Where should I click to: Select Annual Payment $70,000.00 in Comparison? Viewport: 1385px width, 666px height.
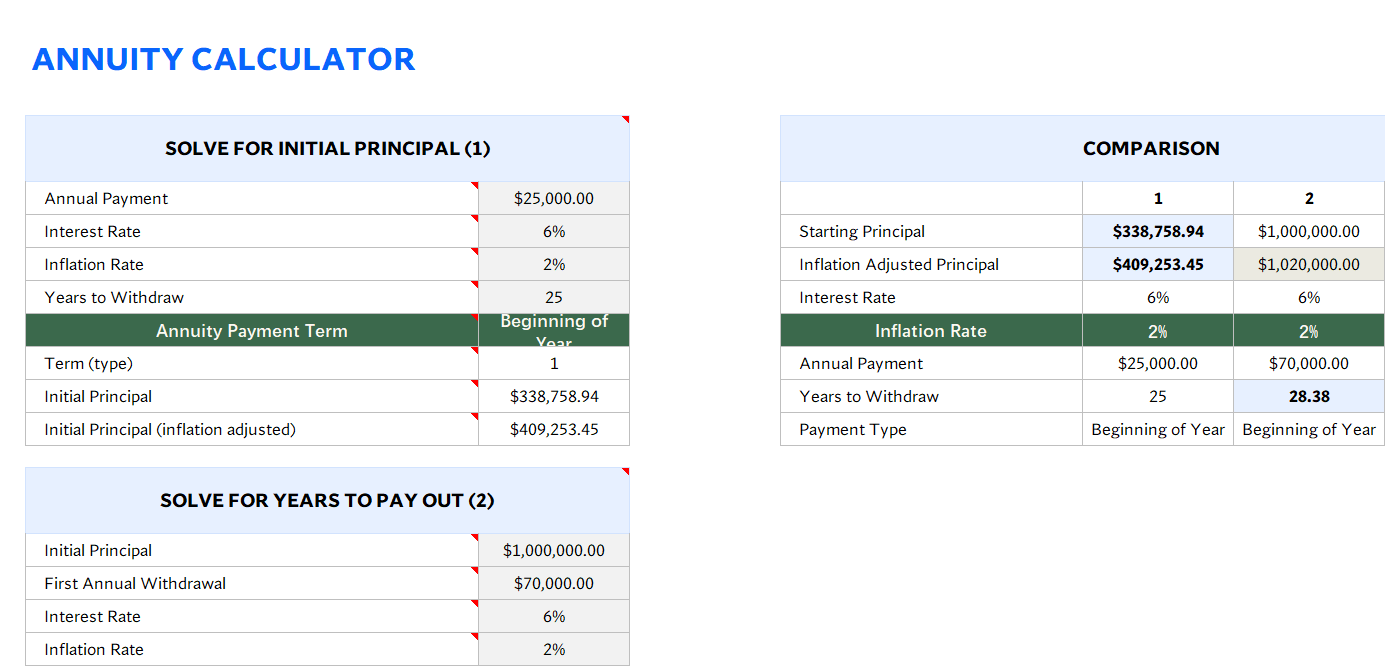(1309, 363)
